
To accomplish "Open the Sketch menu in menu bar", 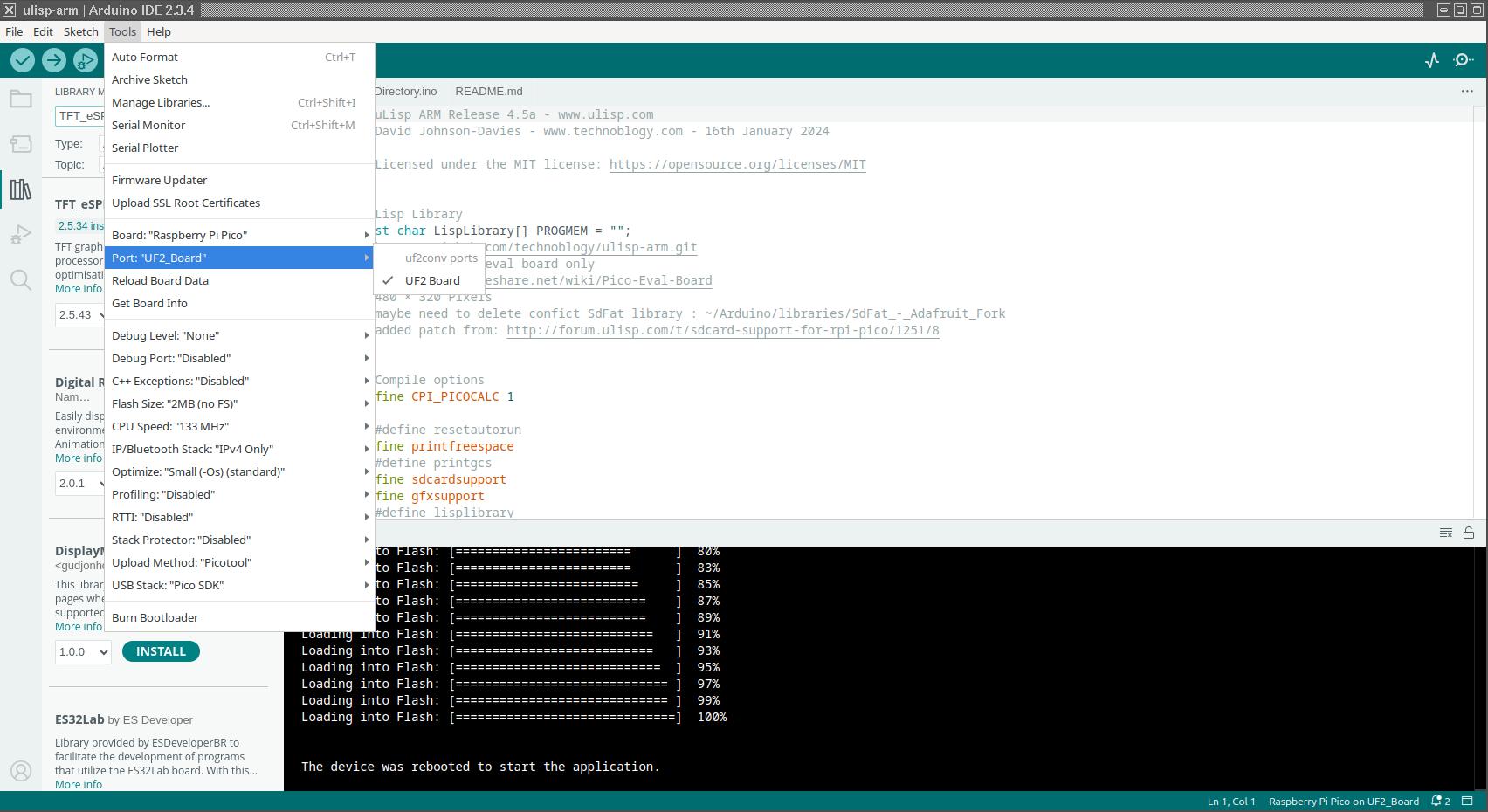I will tap(80, 31).
